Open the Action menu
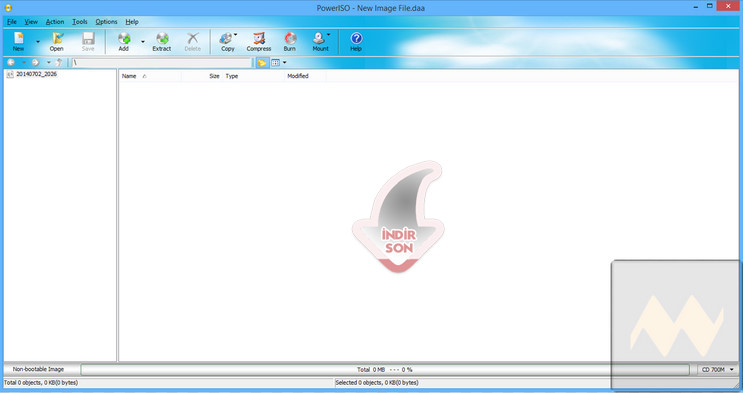Viewport: 743px width, 393px height. (x=54, y=22)
